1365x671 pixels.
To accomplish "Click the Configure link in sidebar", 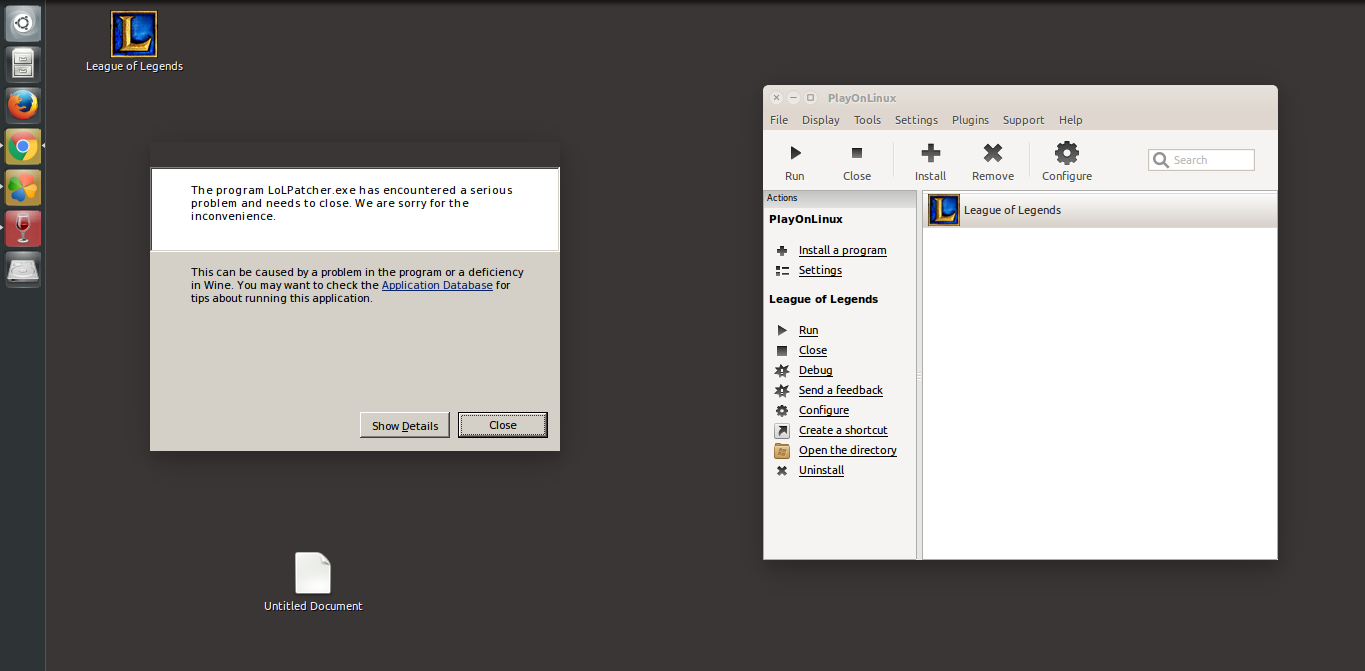I will tap(824, 410).
